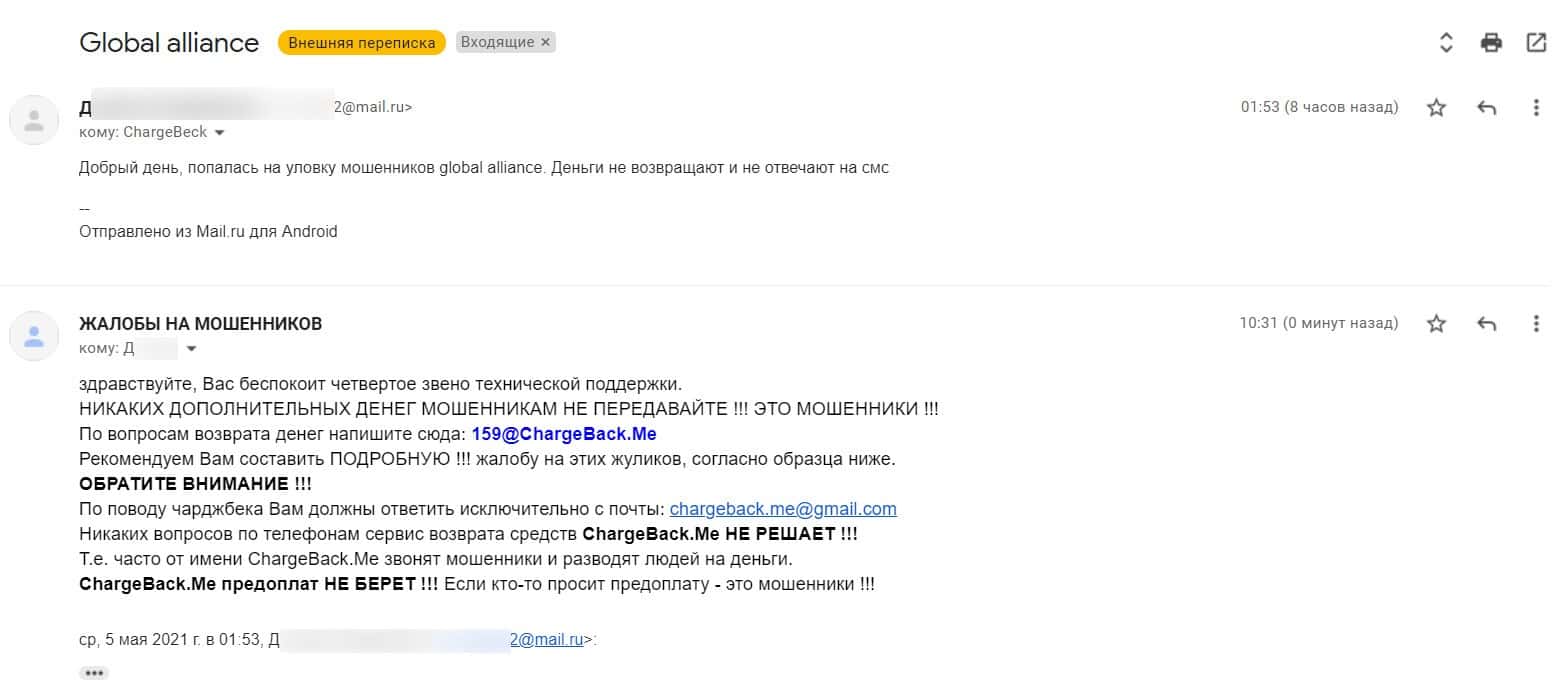The width and height of the screenshot is (1567, 686).
Task: Expand or collapse all messages
Action: [x=1445, y=42]
